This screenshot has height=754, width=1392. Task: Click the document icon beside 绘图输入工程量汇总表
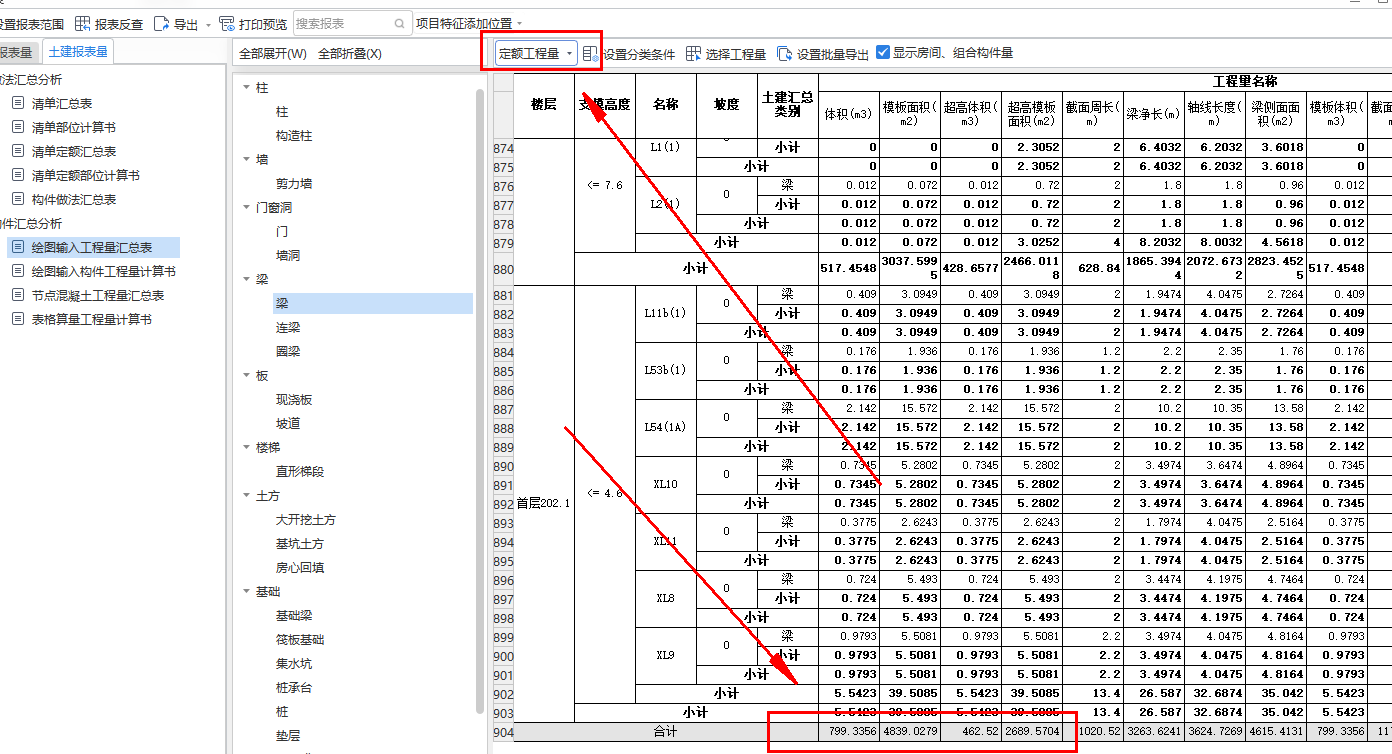coord(18,247)
